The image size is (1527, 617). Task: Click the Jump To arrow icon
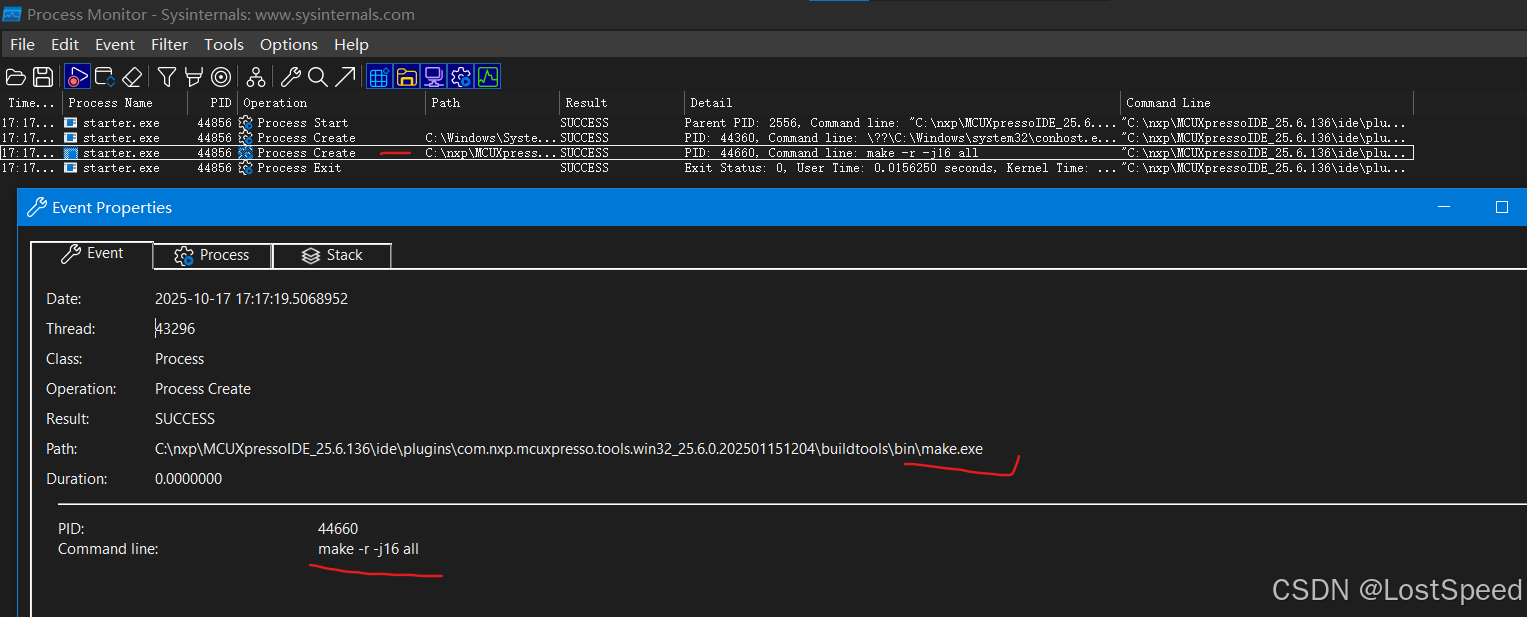point(345,77)
